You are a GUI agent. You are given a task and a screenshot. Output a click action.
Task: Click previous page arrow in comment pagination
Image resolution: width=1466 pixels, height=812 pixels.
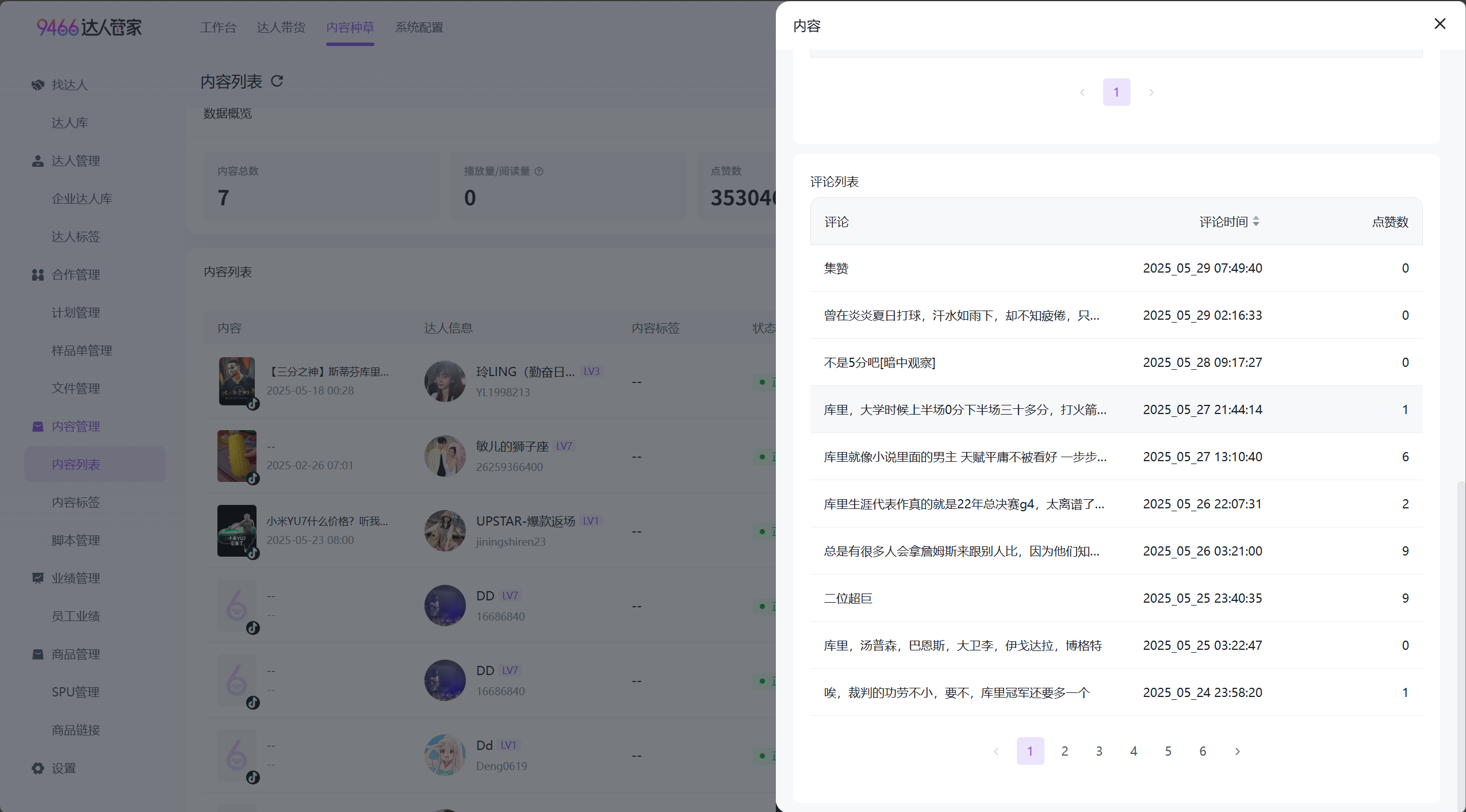[x=996, y=751]
